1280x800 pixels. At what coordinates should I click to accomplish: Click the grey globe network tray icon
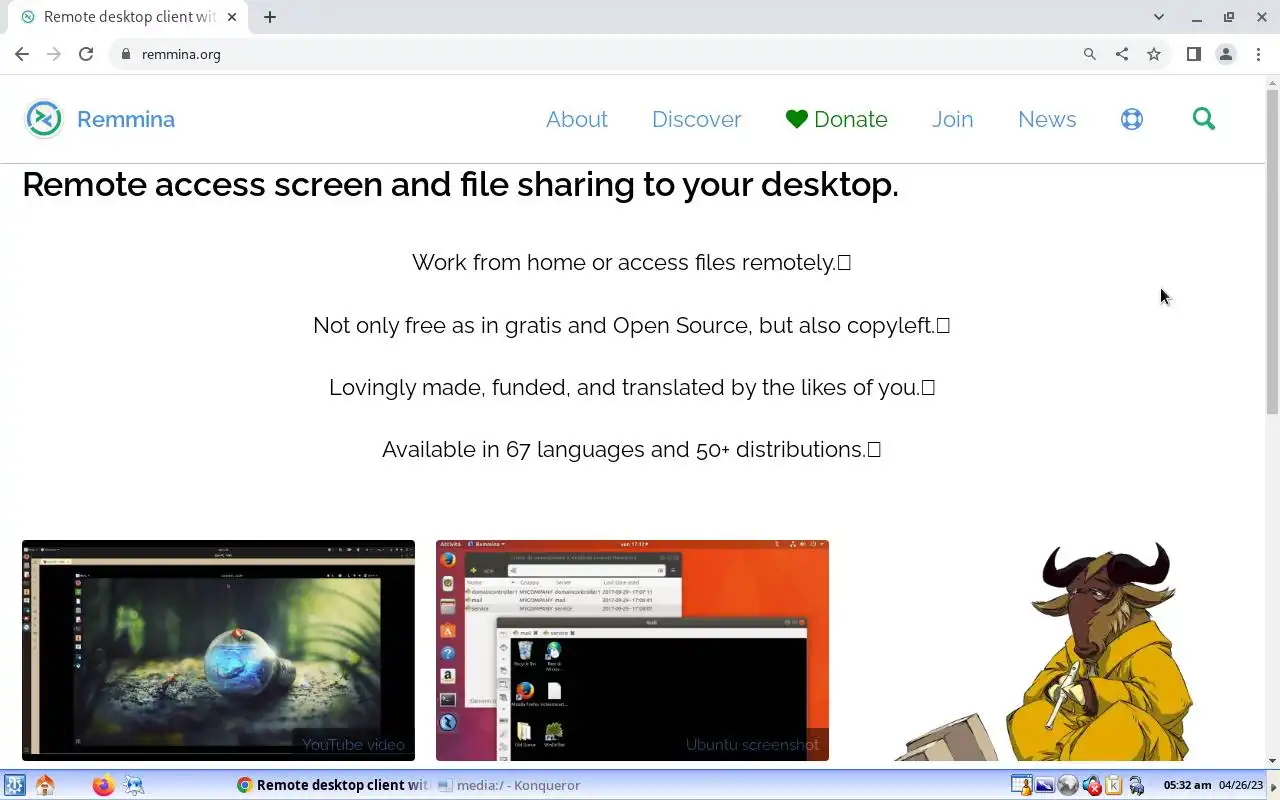pyautogui.click(x=1068, y=785)
